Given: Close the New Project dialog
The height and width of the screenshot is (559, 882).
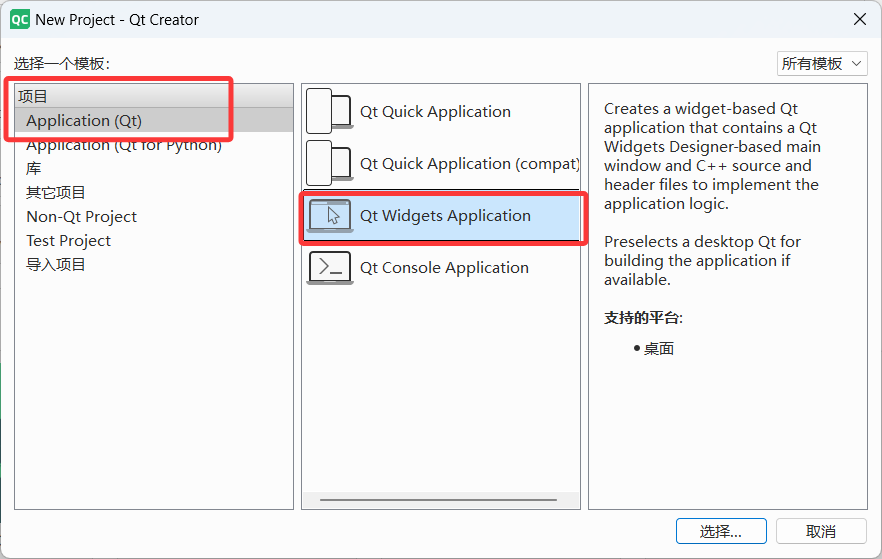Looking at the screenshot, I should pos(860,20).
